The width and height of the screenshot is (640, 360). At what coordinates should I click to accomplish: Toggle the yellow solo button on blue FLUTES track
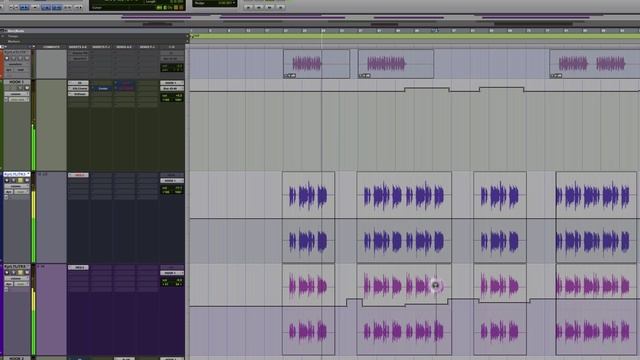tap(20, 180)
